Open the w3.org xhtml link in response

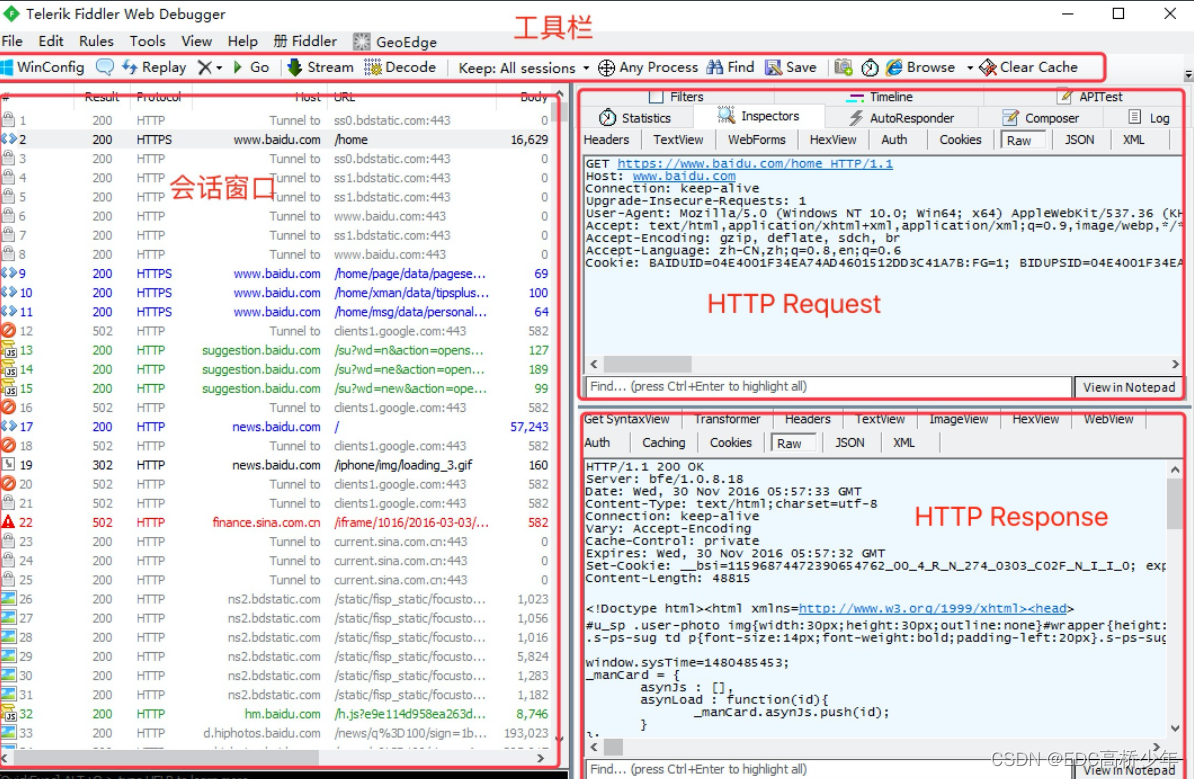(932, 608)
